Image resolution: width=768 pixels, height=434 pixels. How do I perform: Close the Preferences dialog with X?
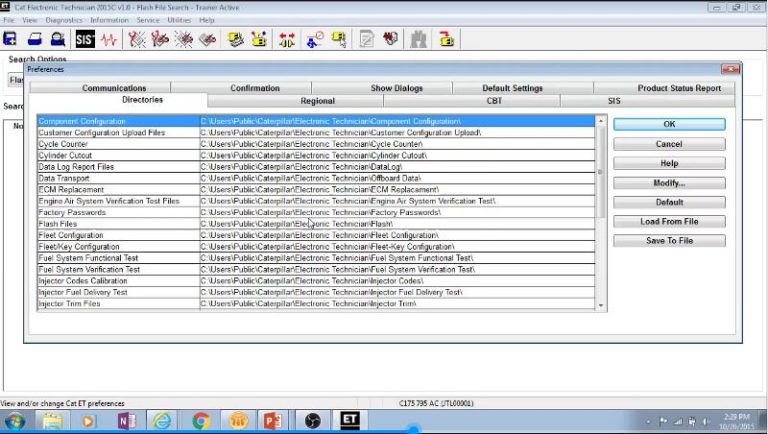pos(729,70)
